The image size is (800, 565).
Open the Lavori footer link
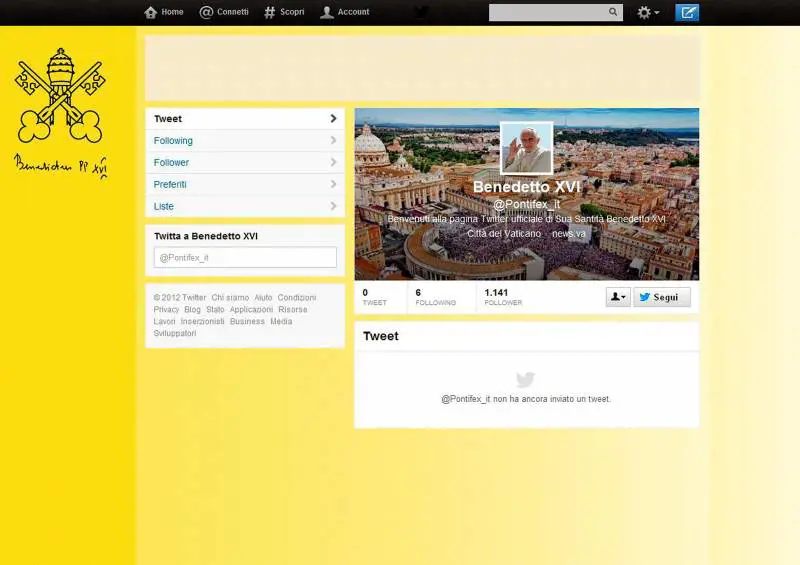(164, 321)
